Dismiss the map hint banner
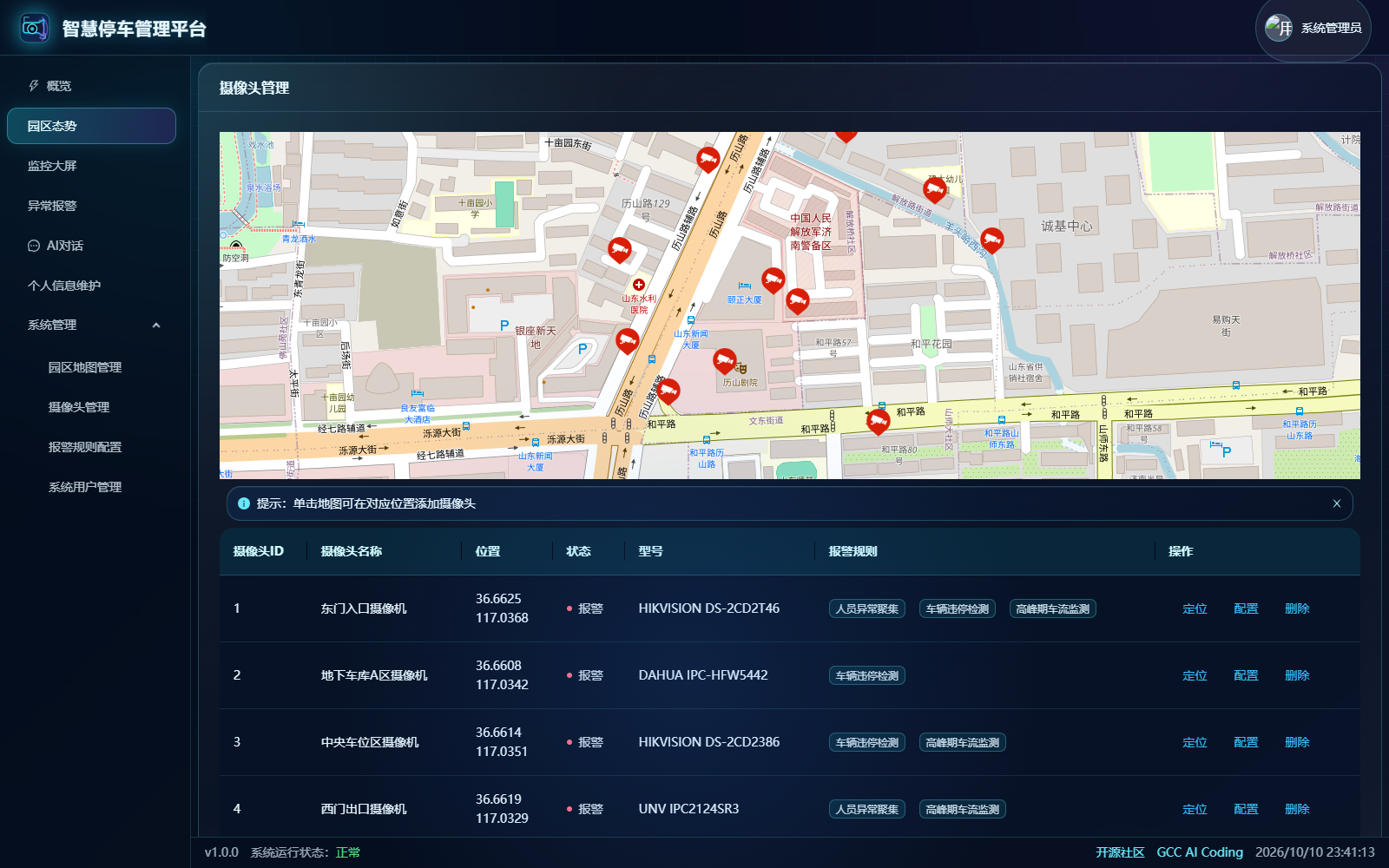This screenshot has height=868, width=1389. 1337,503
